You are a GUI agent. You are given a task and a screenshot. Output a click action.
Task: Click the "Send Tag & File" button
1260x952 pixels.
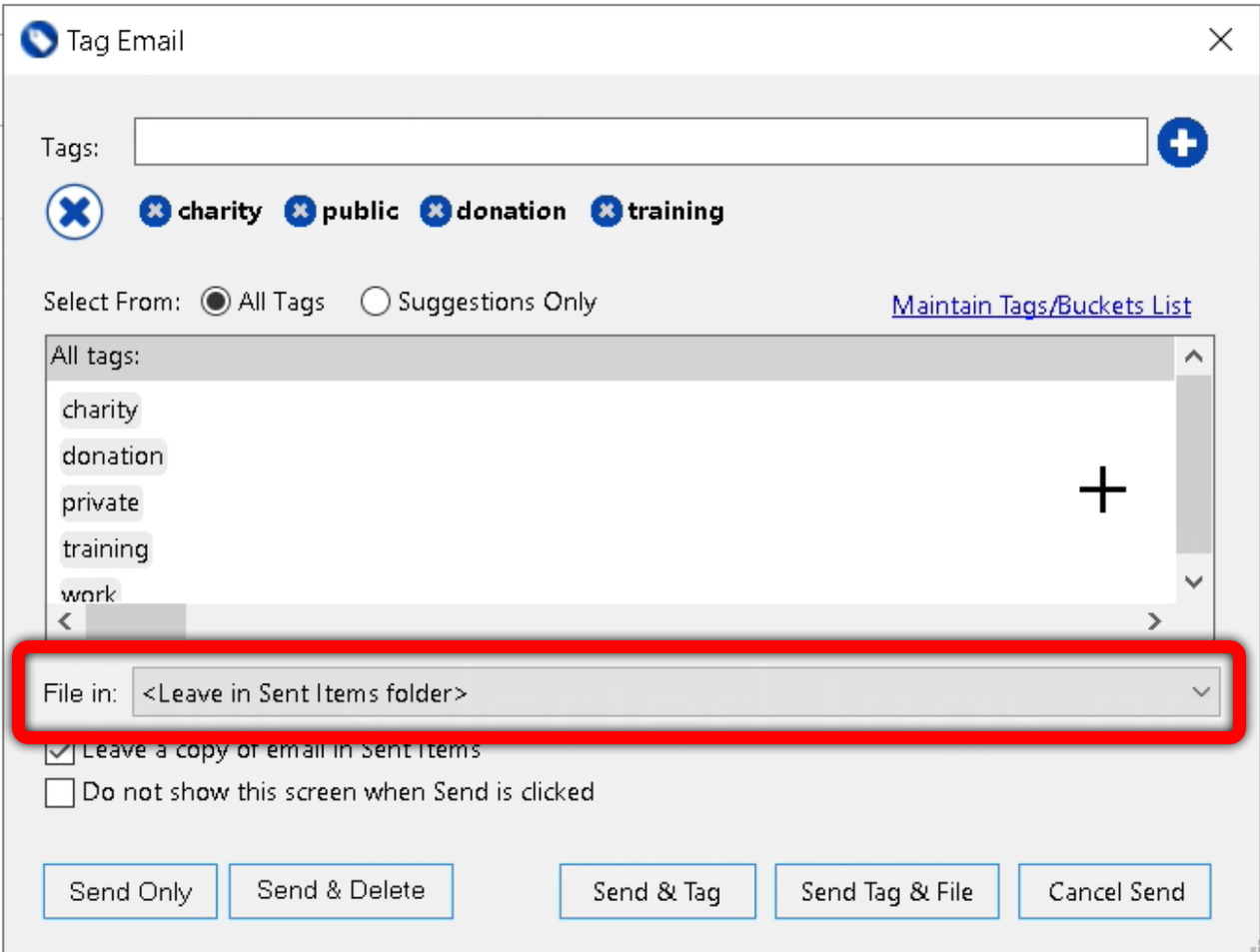tap(886, 890)
